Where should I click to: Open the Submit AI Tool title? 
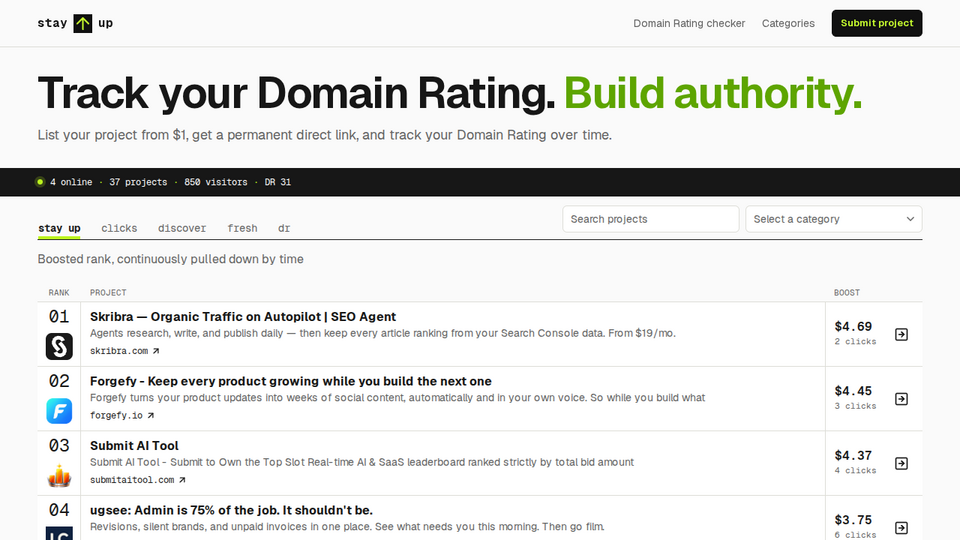click(x=134, y=446)
